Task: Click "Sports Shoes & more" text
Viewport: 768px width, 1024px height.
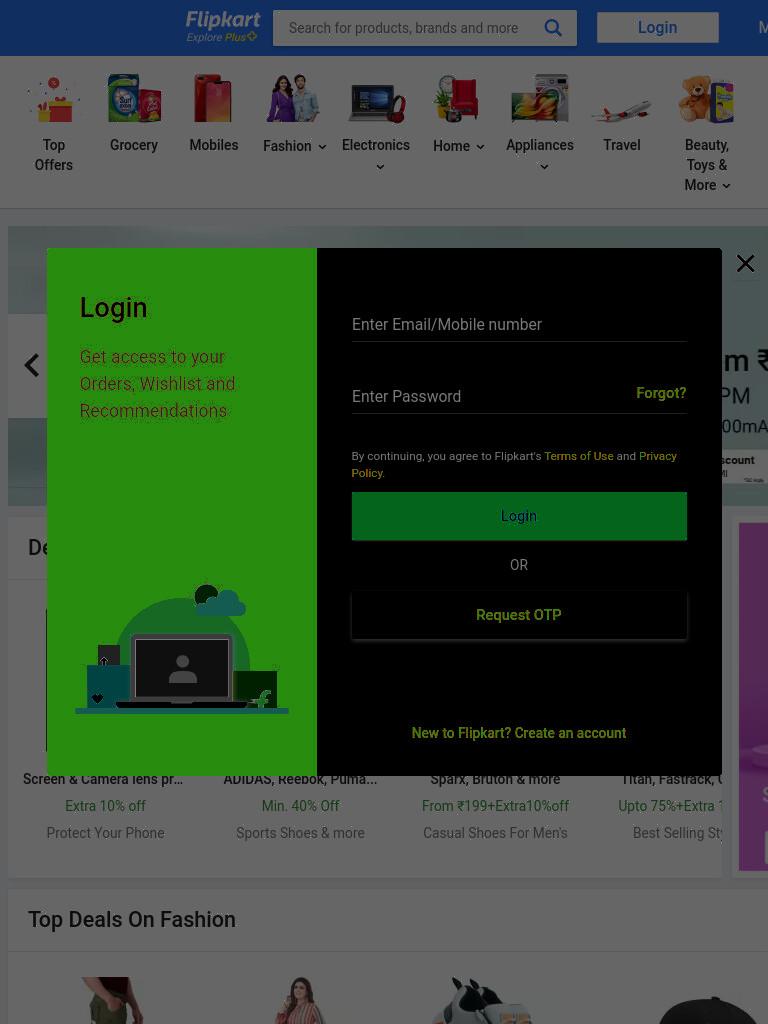Action: point(300,833)
